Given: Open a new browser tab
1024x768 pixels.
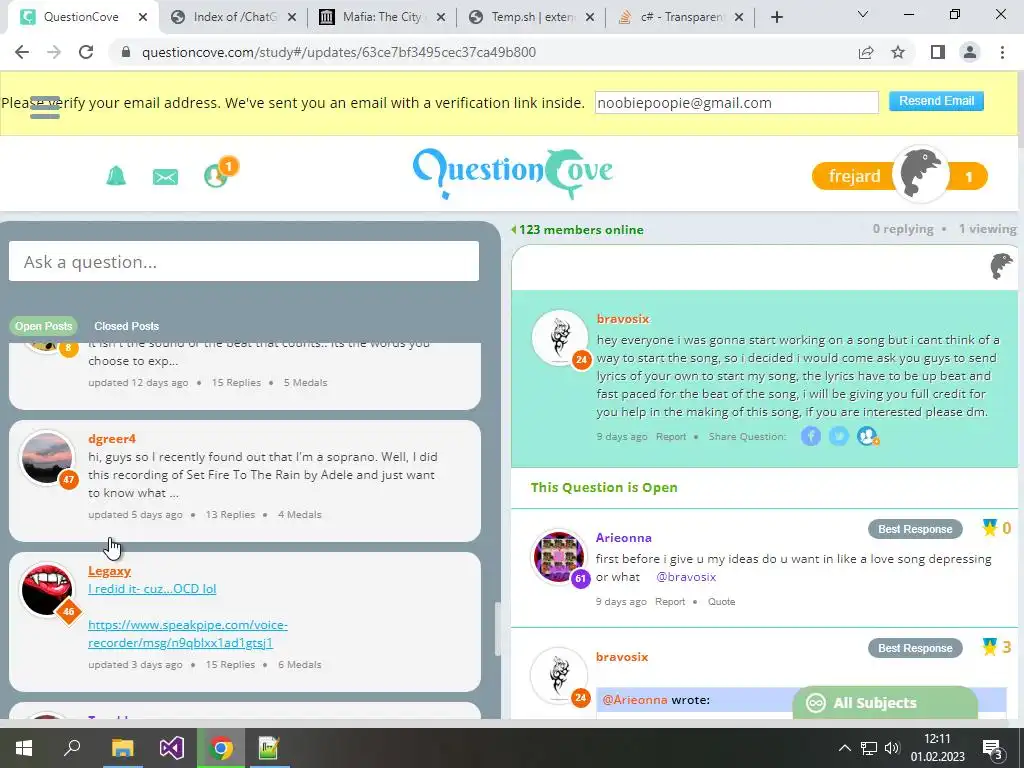Looking at the screenshot, I should (x=776, y=18).
